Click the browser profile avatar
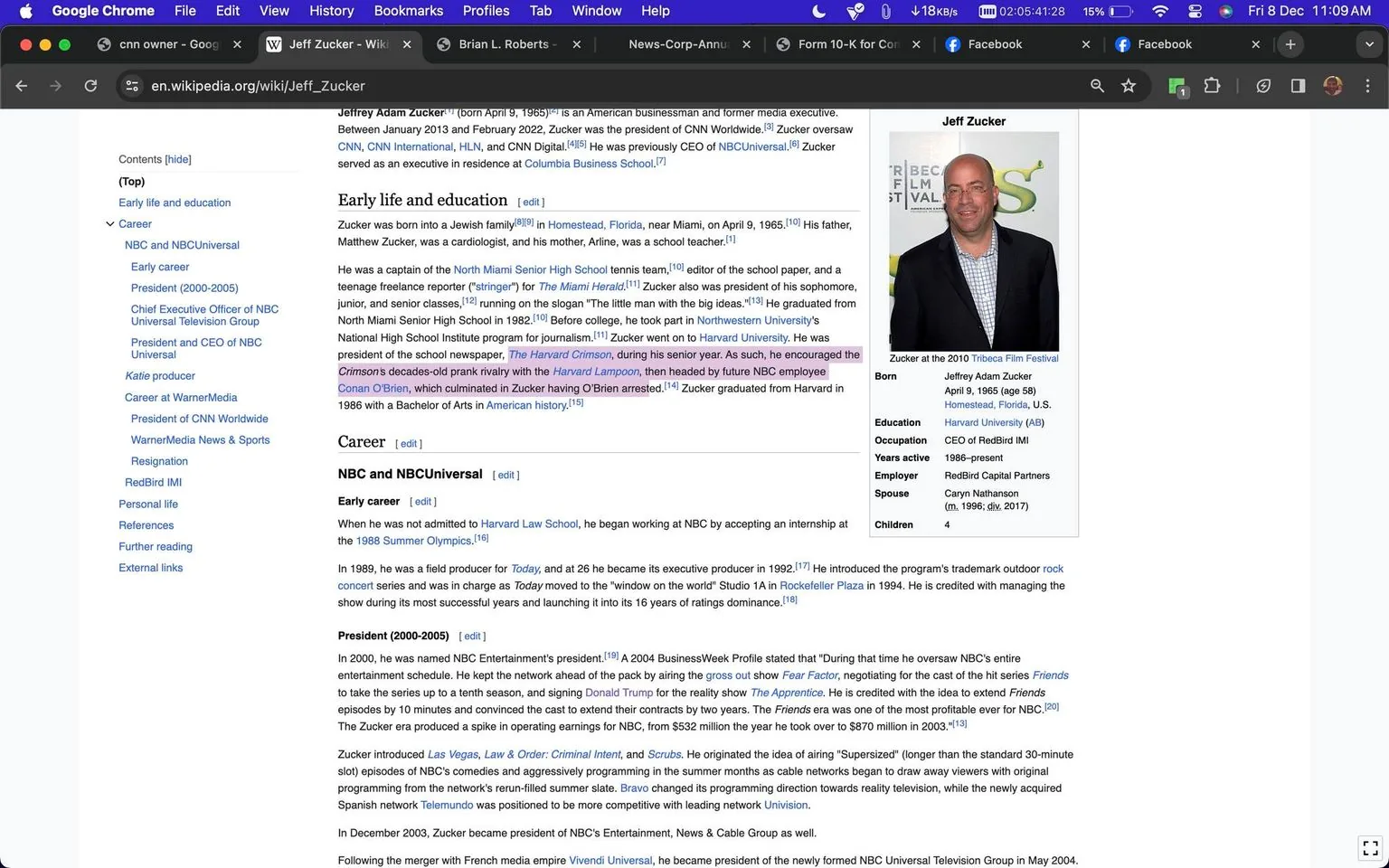The width and height of the screenshot is (1389, 868). (x=1333, y=86)
